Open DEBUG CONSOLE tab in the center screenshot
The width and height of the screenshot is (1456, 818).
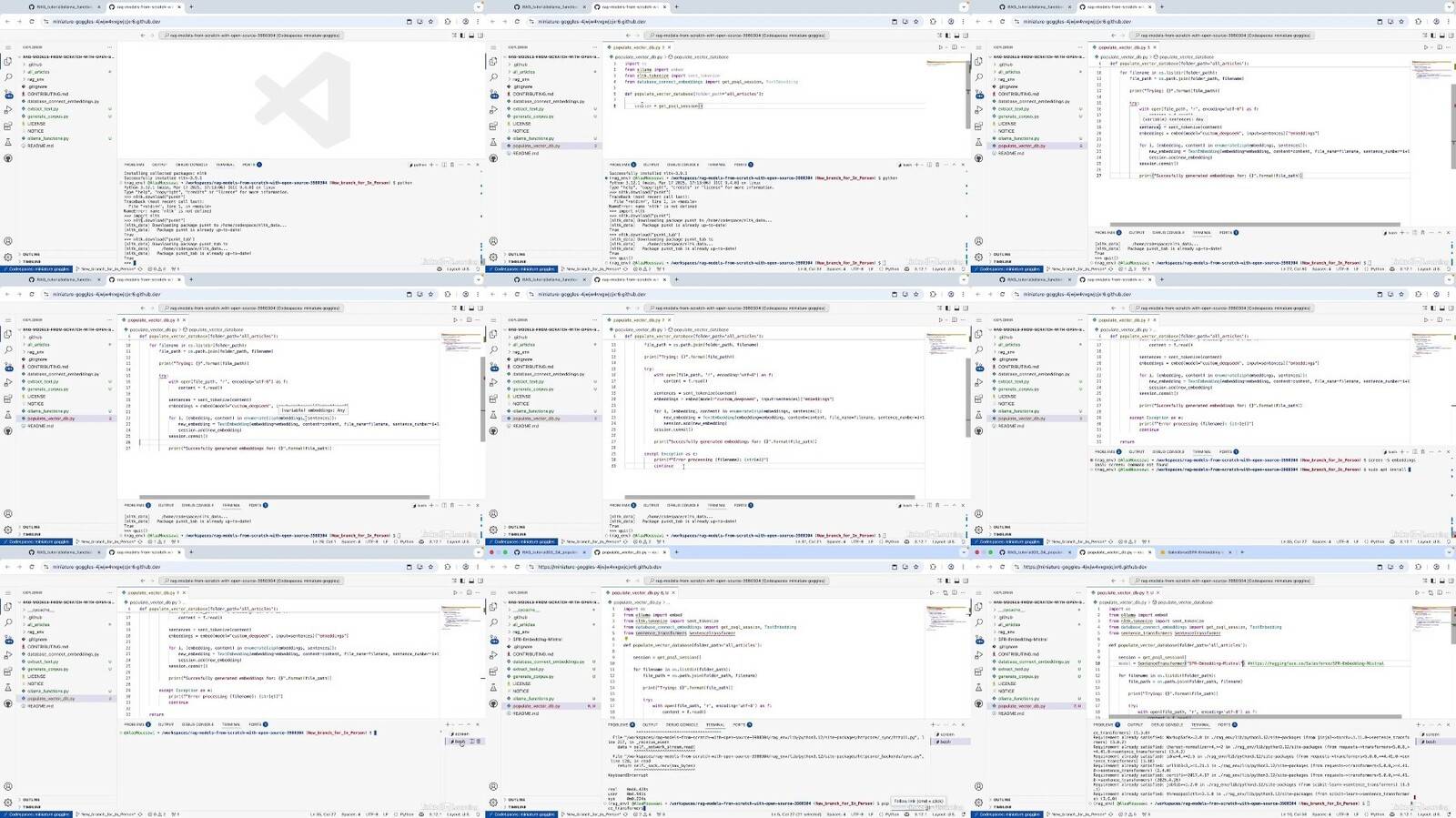[x=682, y=505]
